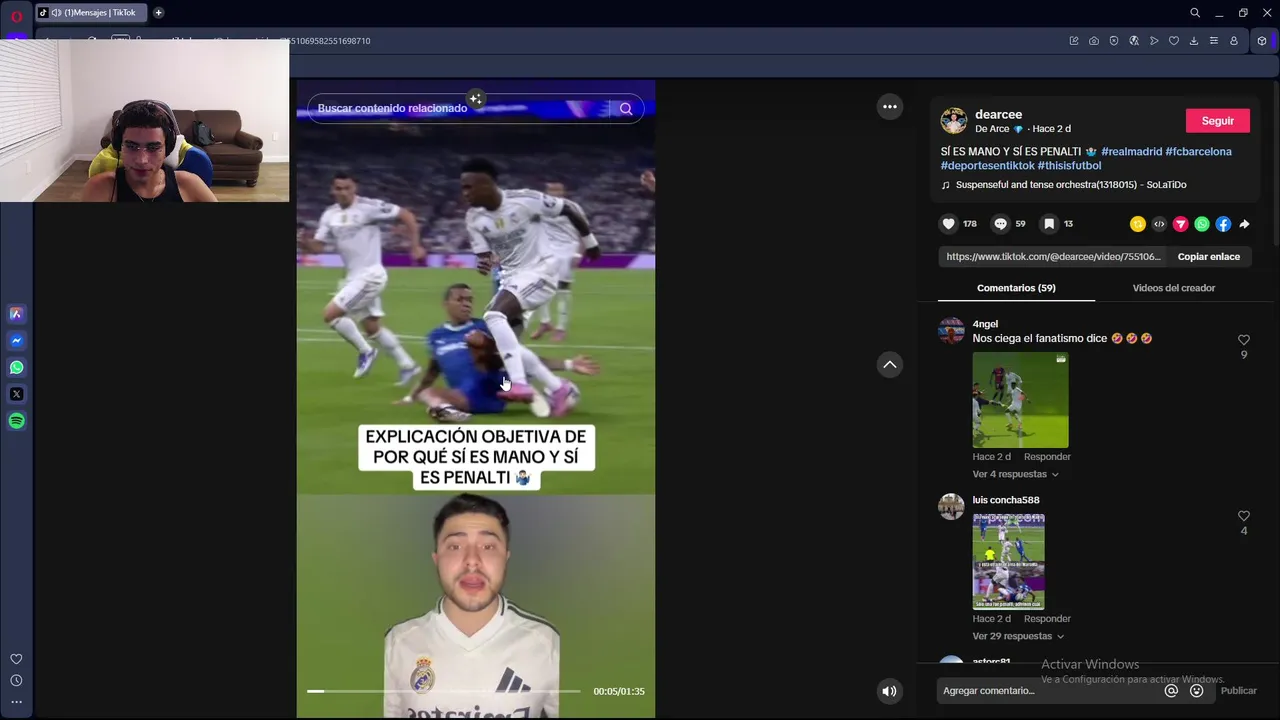Screen dimensions: 1280x720
Task: Open the browser profile account icon
Action: pos(1234,41)
